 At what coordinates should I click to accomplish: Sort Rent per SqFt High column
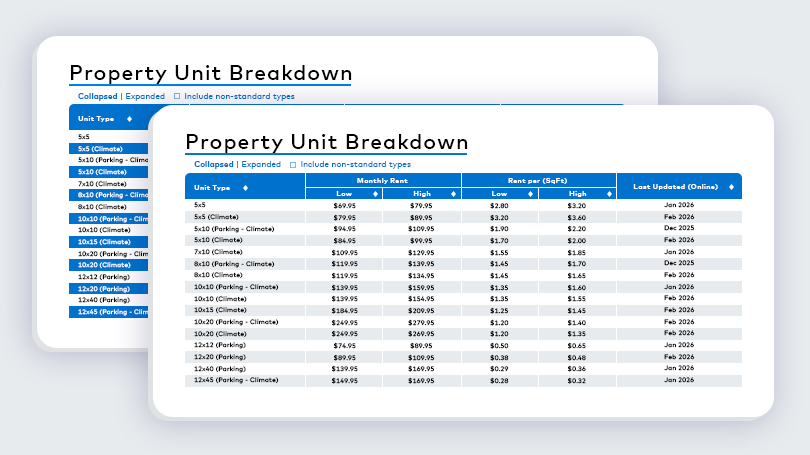(609, 194)
